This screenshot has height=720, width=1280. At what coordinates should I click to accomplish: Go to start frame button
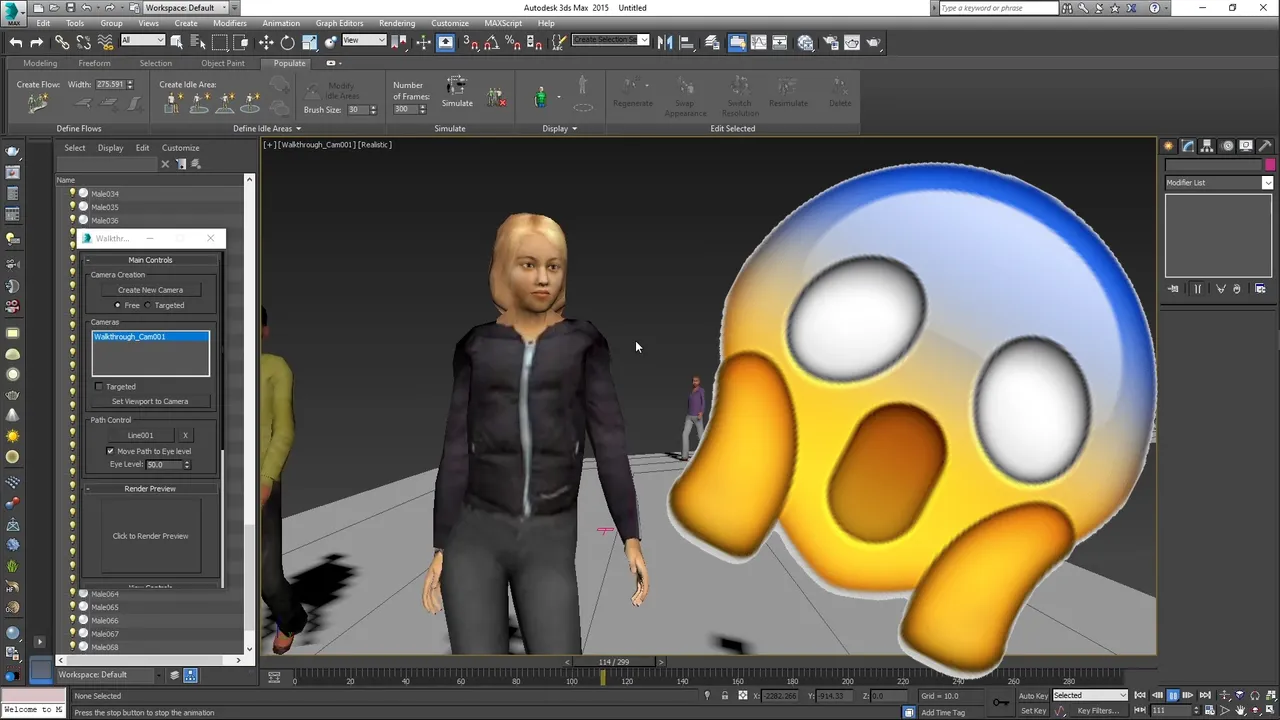click(x=1140, y=695)
